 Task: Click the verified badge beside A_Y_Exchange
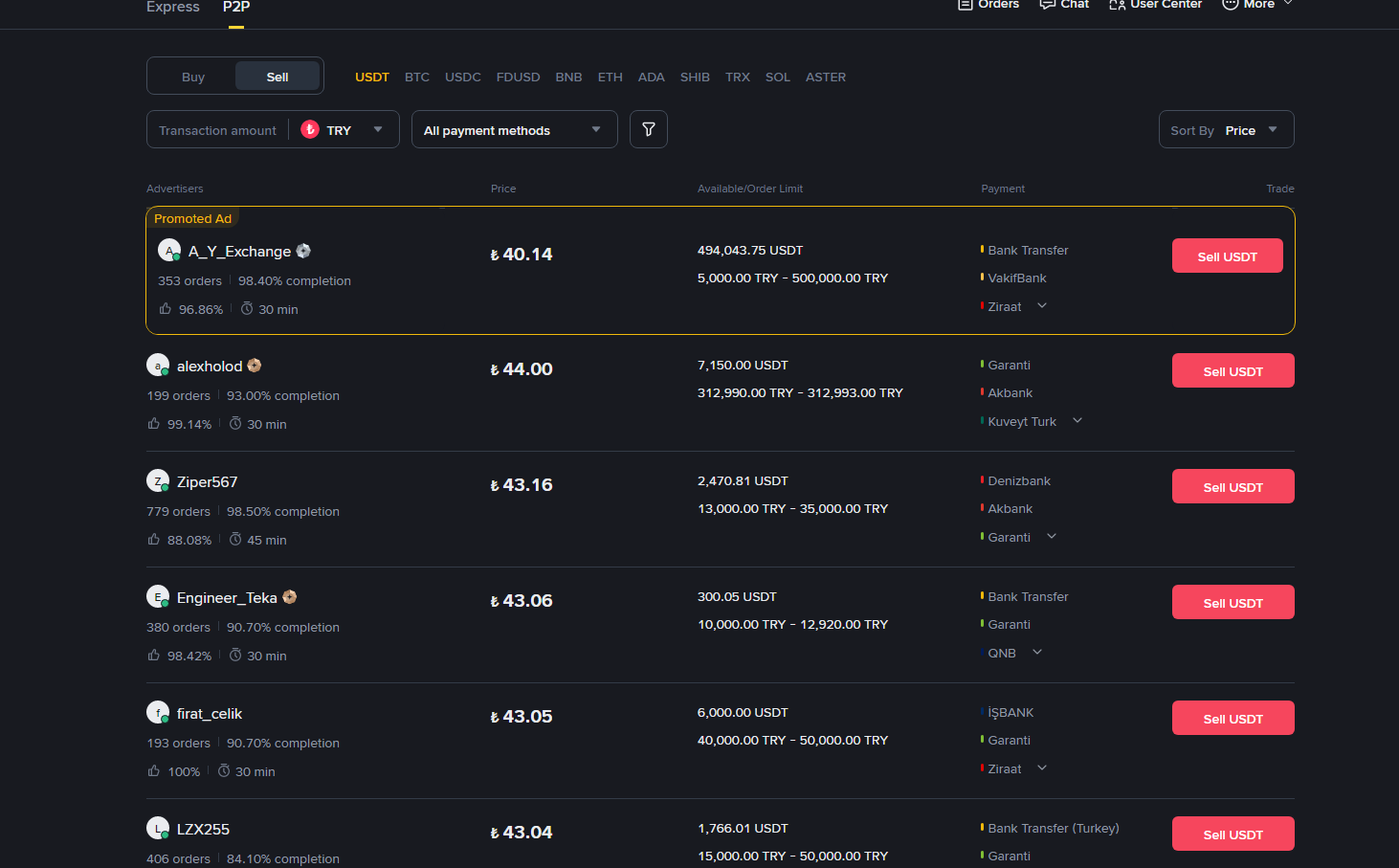pyautogui.click(x=303, y=250)
